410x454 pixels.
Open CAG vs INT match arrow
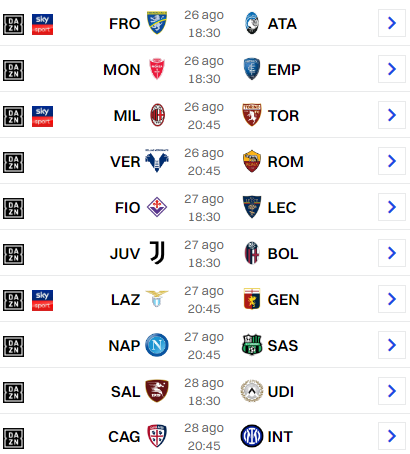(x=392, y=436)
